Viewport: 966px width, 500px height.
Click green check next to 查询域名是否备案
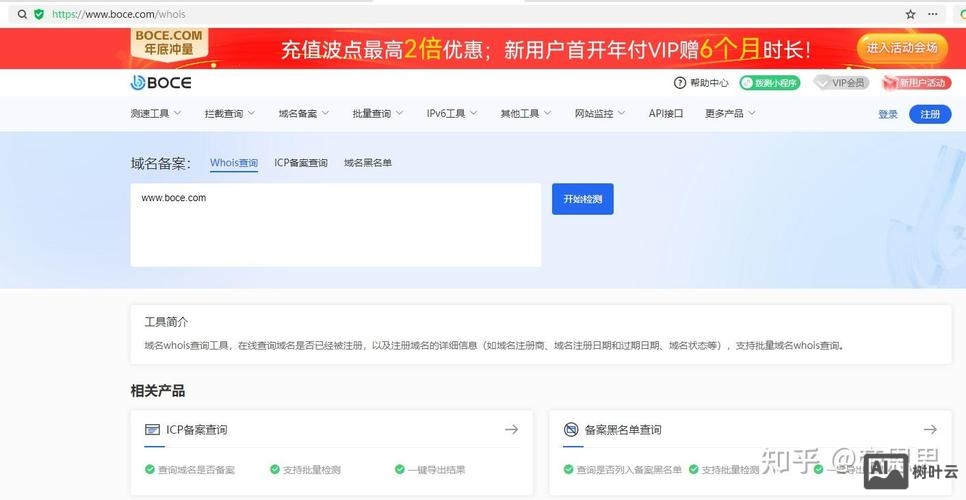tap(150, 469)
